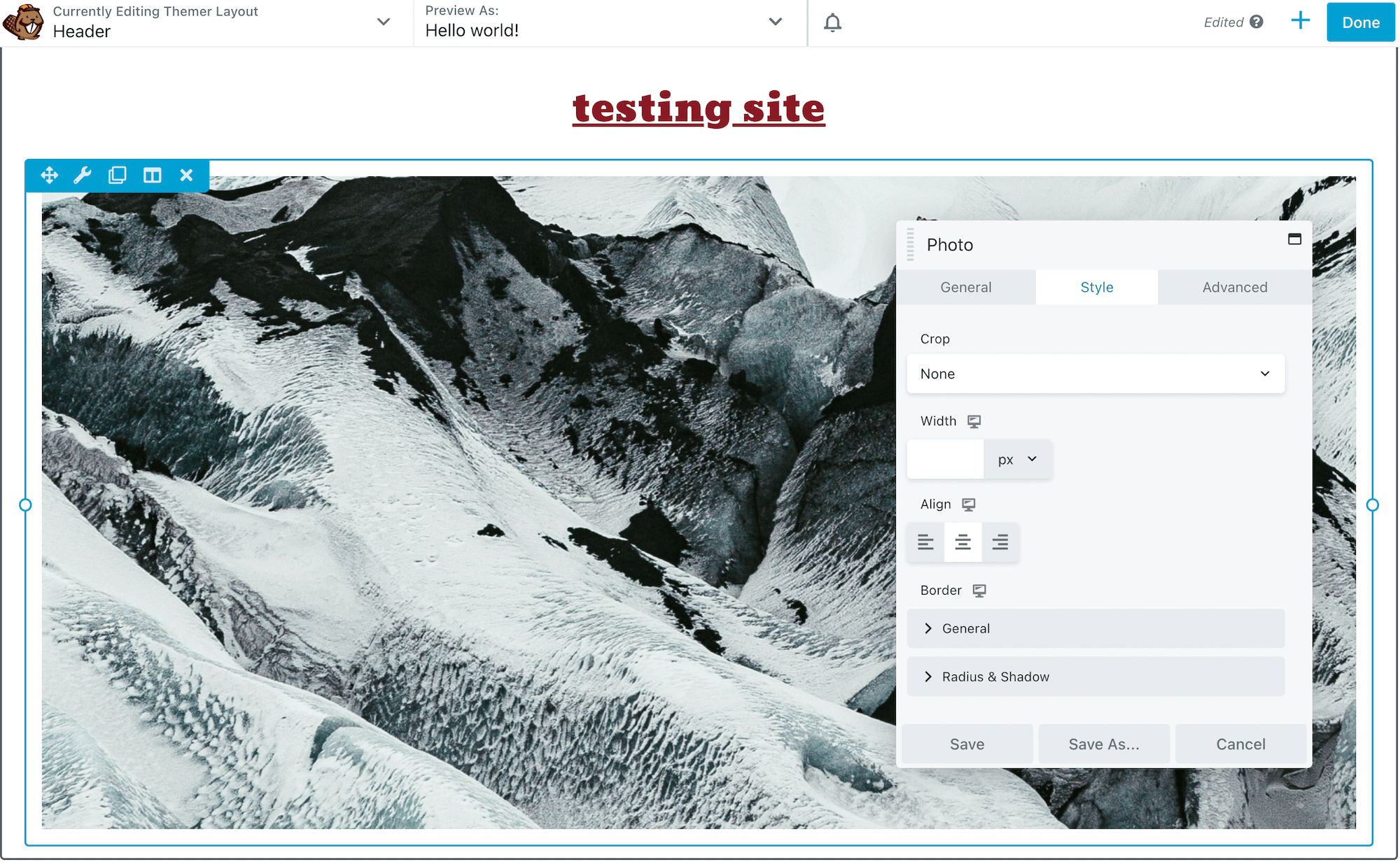
Task: Open the column layout icon in row toolbar
Action: click(x=152, y=175)
